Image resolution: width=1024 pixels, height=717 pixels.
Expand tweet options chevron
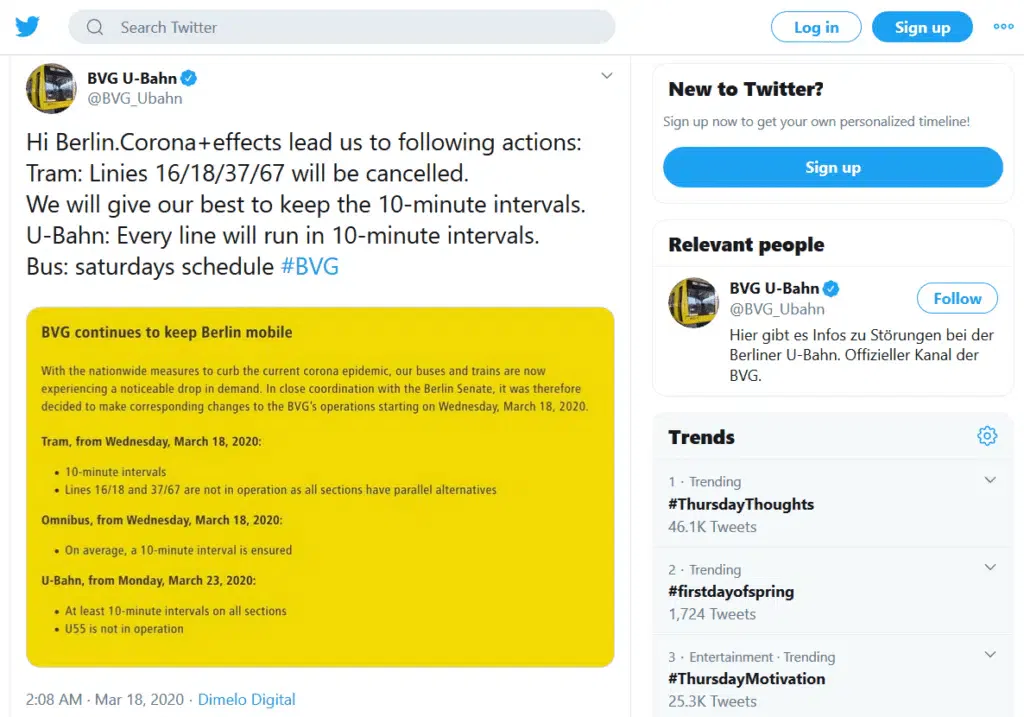pos(606,76)
